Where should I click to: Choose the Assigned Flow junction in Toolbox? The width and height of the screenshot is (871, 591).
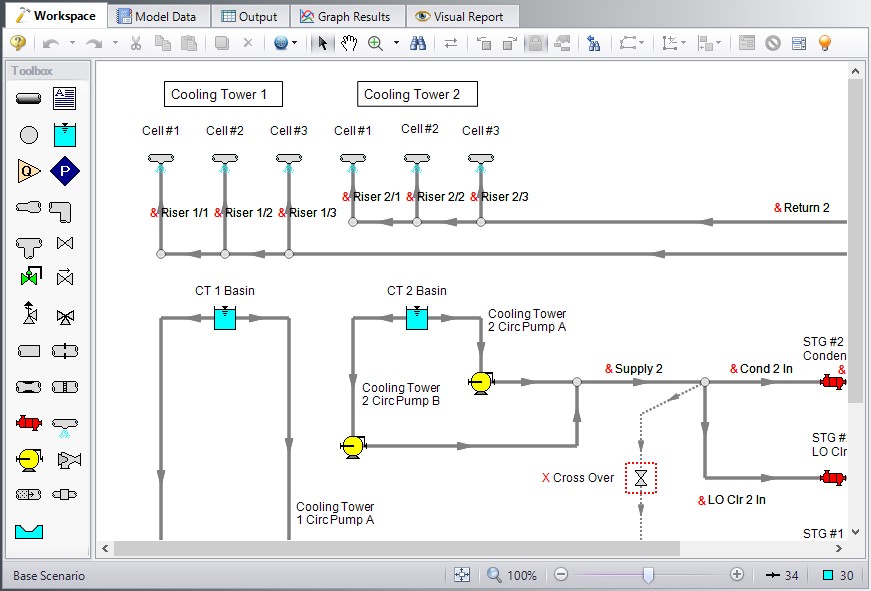[29, 171]
